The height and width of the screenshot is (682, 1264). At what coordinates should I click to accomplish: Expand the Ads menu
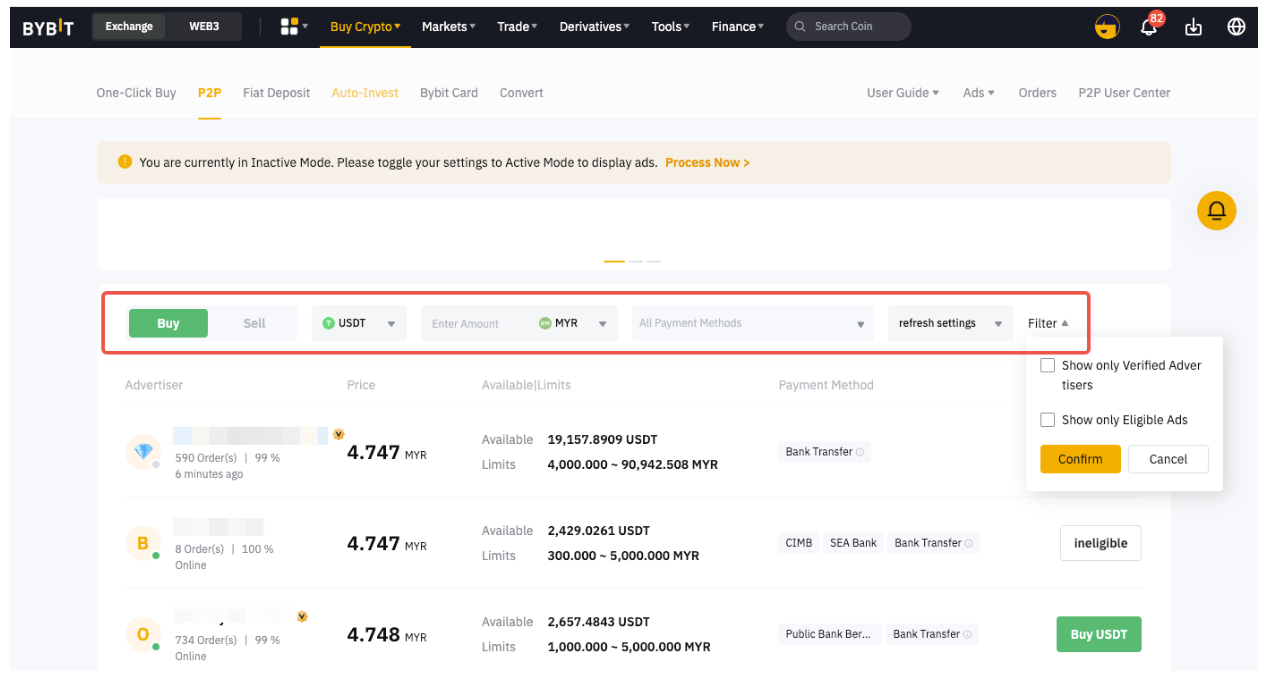click(x=979, y=93)
